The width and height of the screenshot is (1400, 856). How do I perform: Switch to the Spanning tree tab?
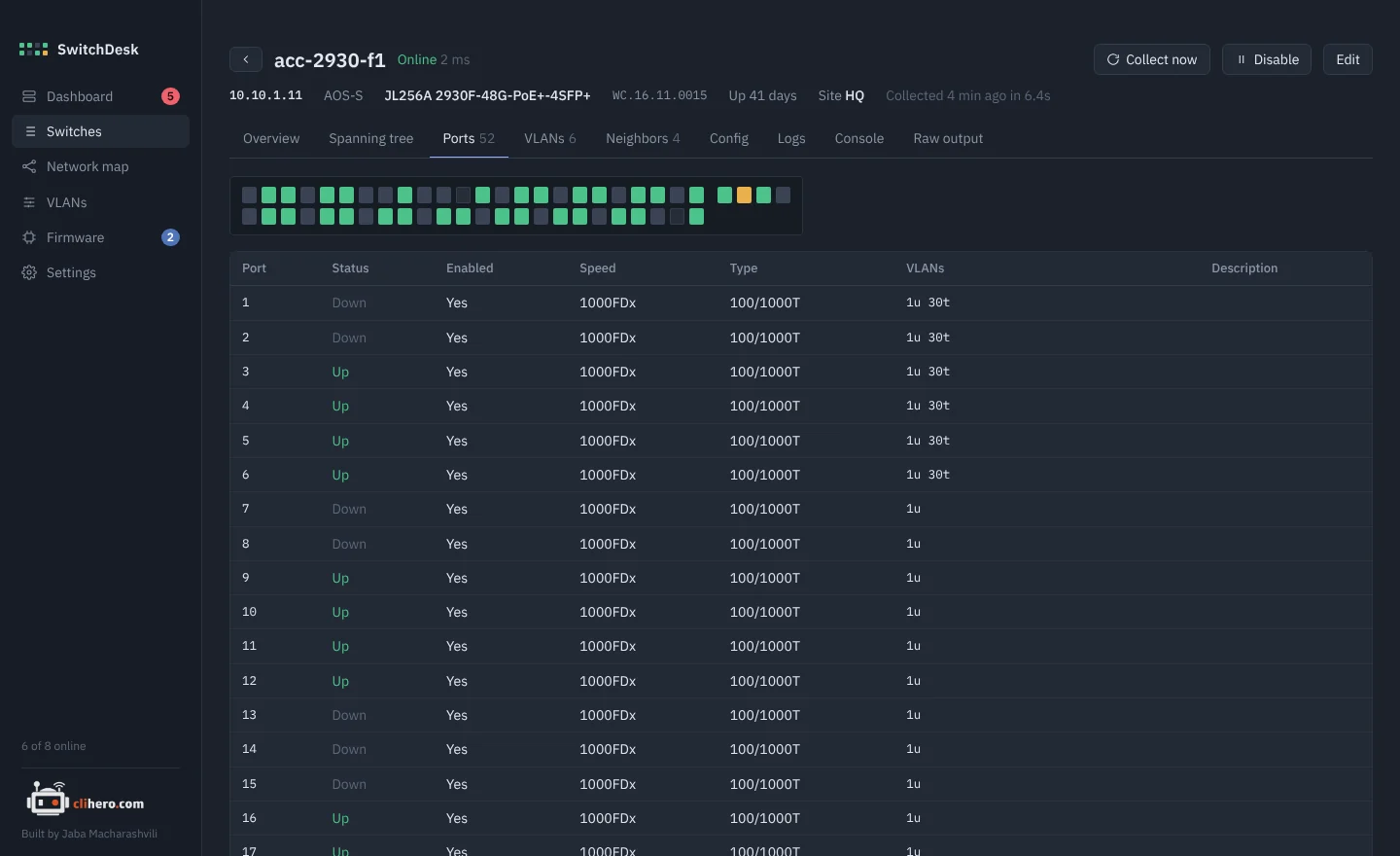(371, 138)
